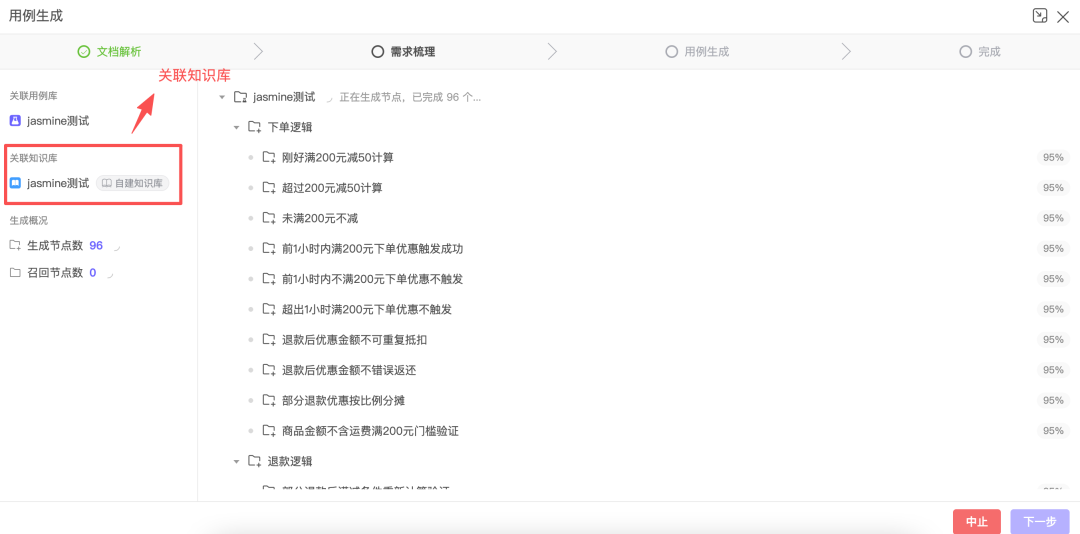Click the generated node count 96
The height and width of the screenshot is (534, 1080).
click(96, 245)
